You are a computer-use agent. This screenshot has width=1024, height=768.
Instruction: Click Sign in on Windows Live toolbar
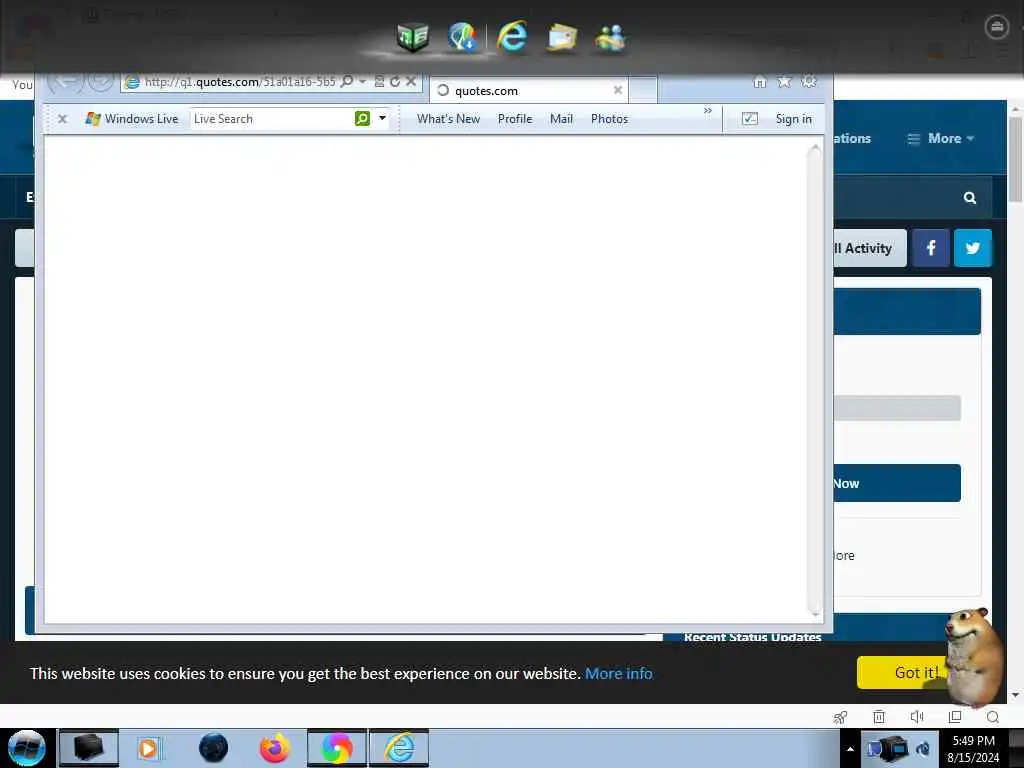(793, 119)
